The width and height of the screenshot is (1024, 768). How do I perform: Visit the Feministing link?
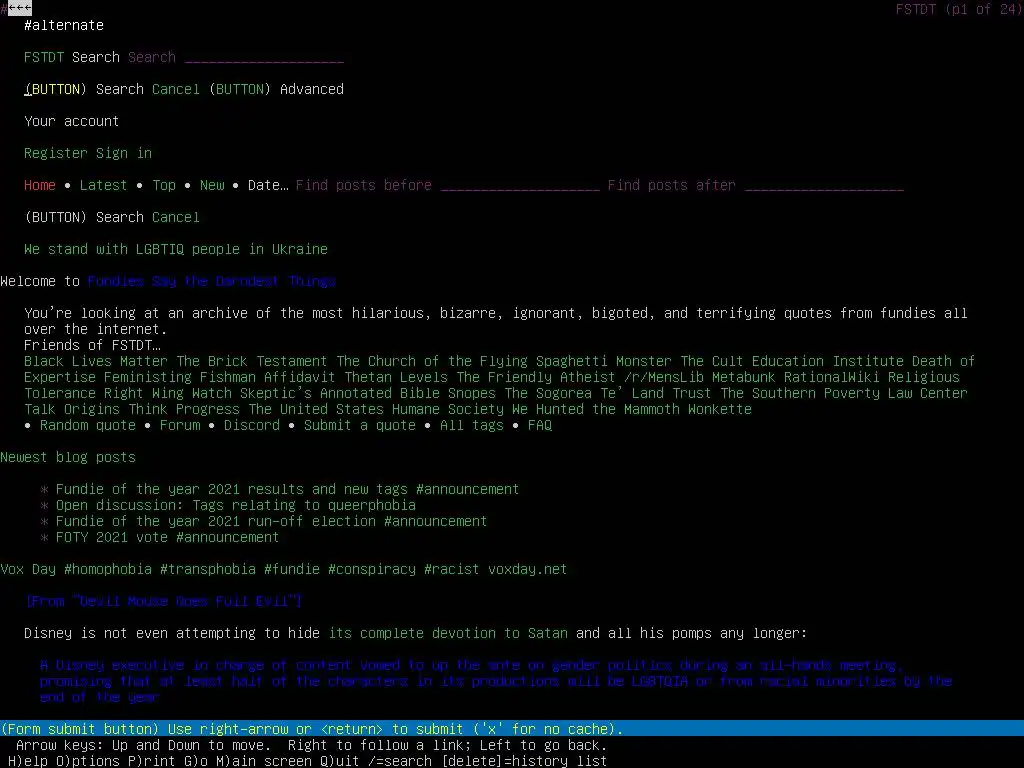(148, 377)
